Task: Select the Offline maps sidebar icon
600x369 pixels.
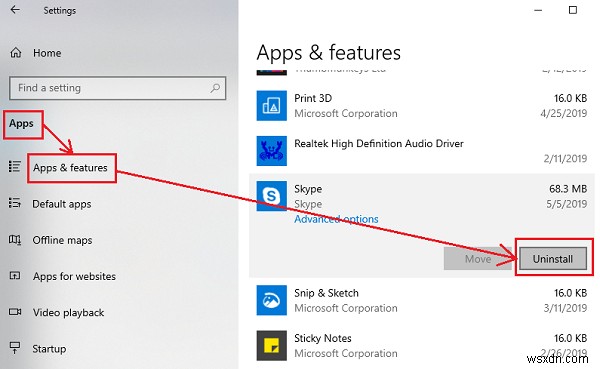Action: [15, 240]
